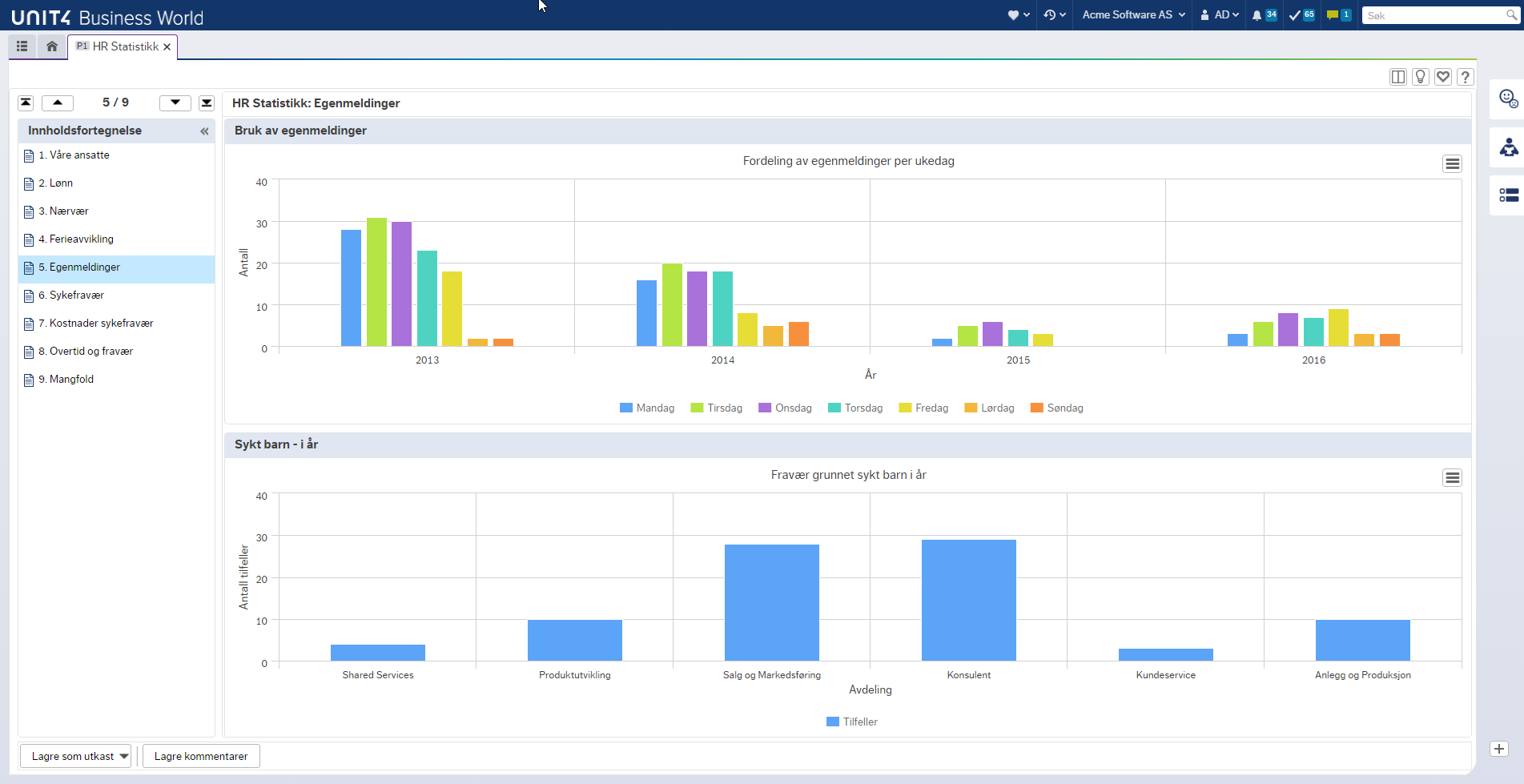Open the feedback smiley side panel
The width and height of the screenshot is (1524, 784).
pyautogui.click(x=1509, y=99)
